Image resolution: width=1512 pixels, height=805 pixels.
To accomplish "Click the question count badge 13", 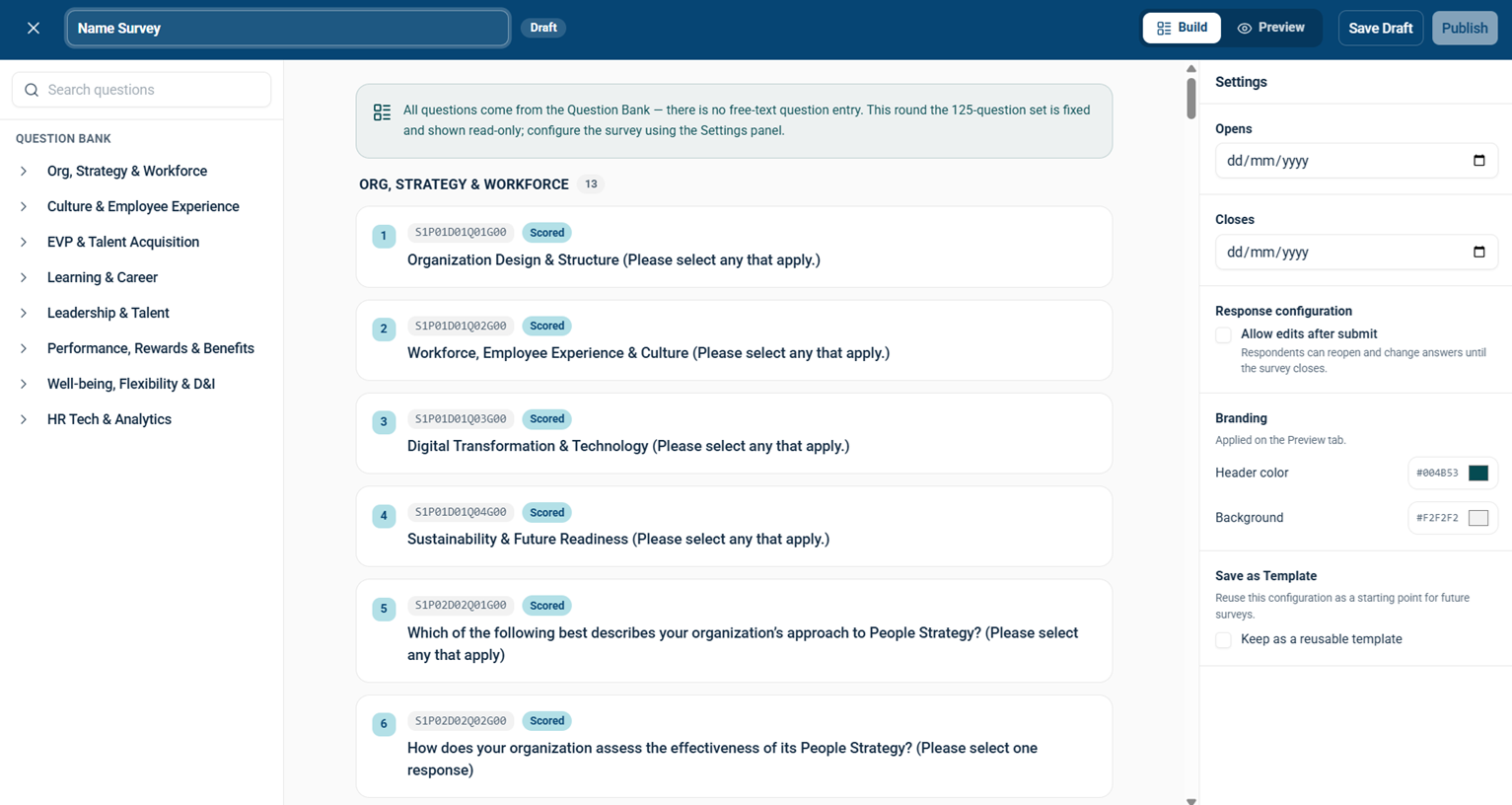I will click(x=591, y=184).
